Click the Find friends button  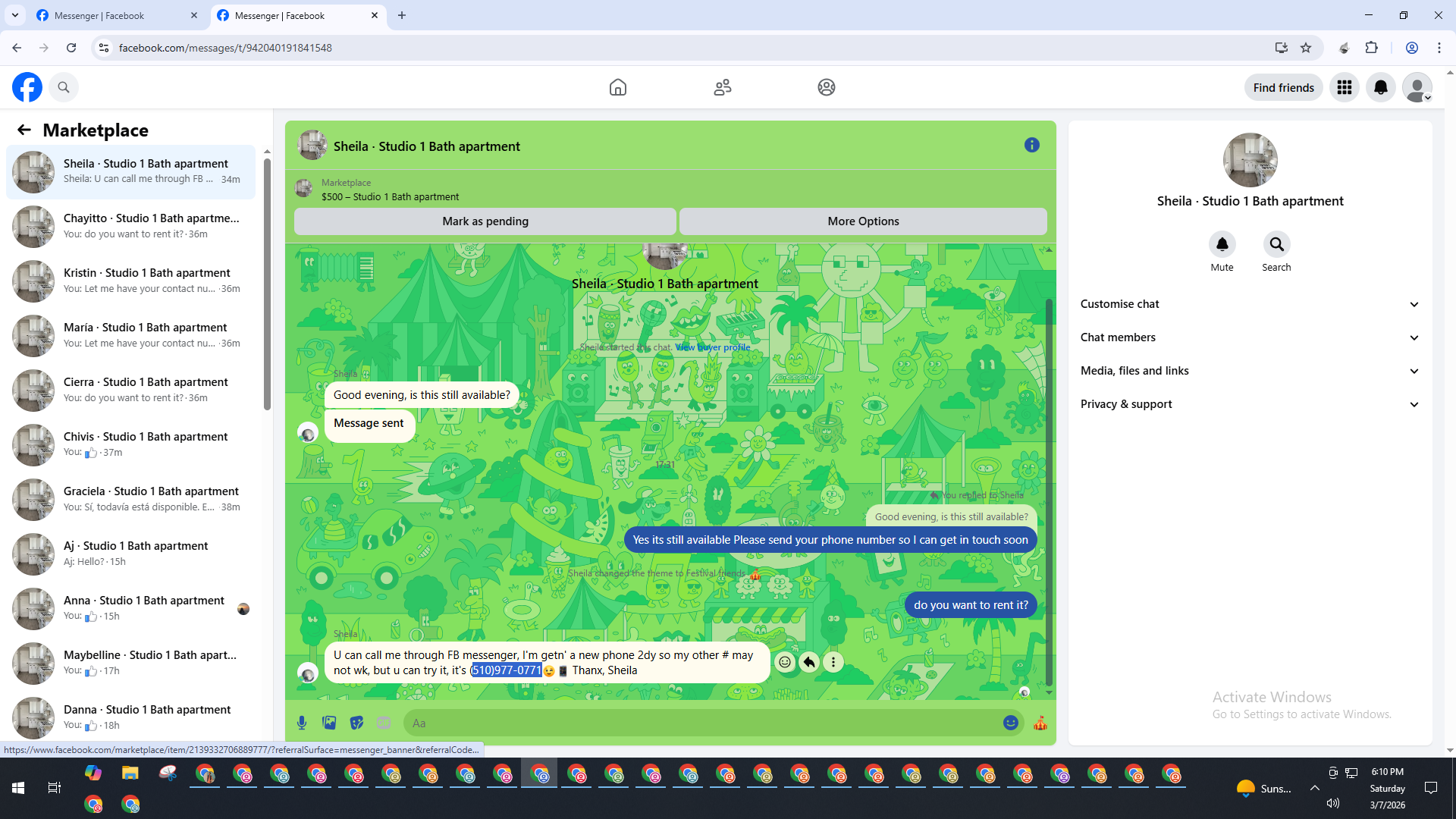point(1283,87)
